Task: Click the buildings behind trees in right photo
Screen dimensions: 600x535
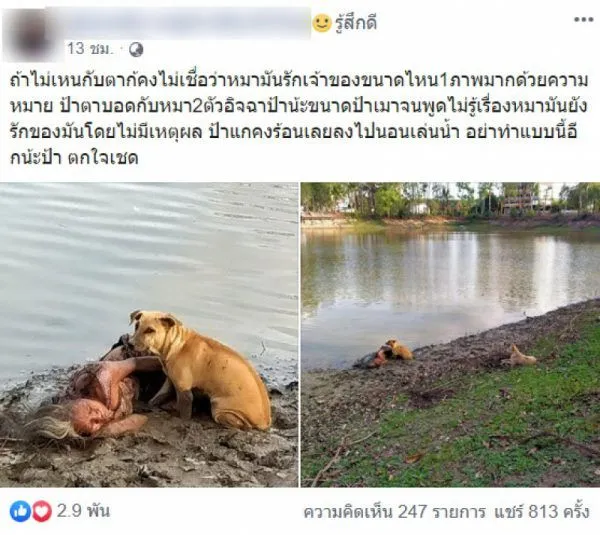Action: 522,199
